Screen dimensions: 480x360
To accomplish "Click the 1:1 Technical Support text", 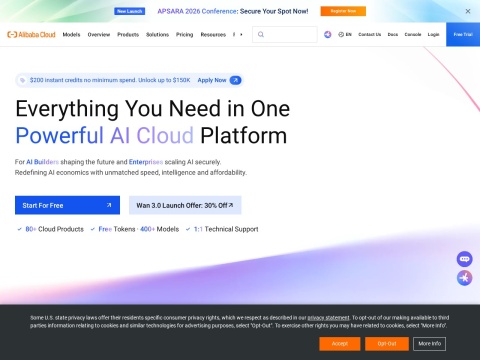I will coord(226,229).
